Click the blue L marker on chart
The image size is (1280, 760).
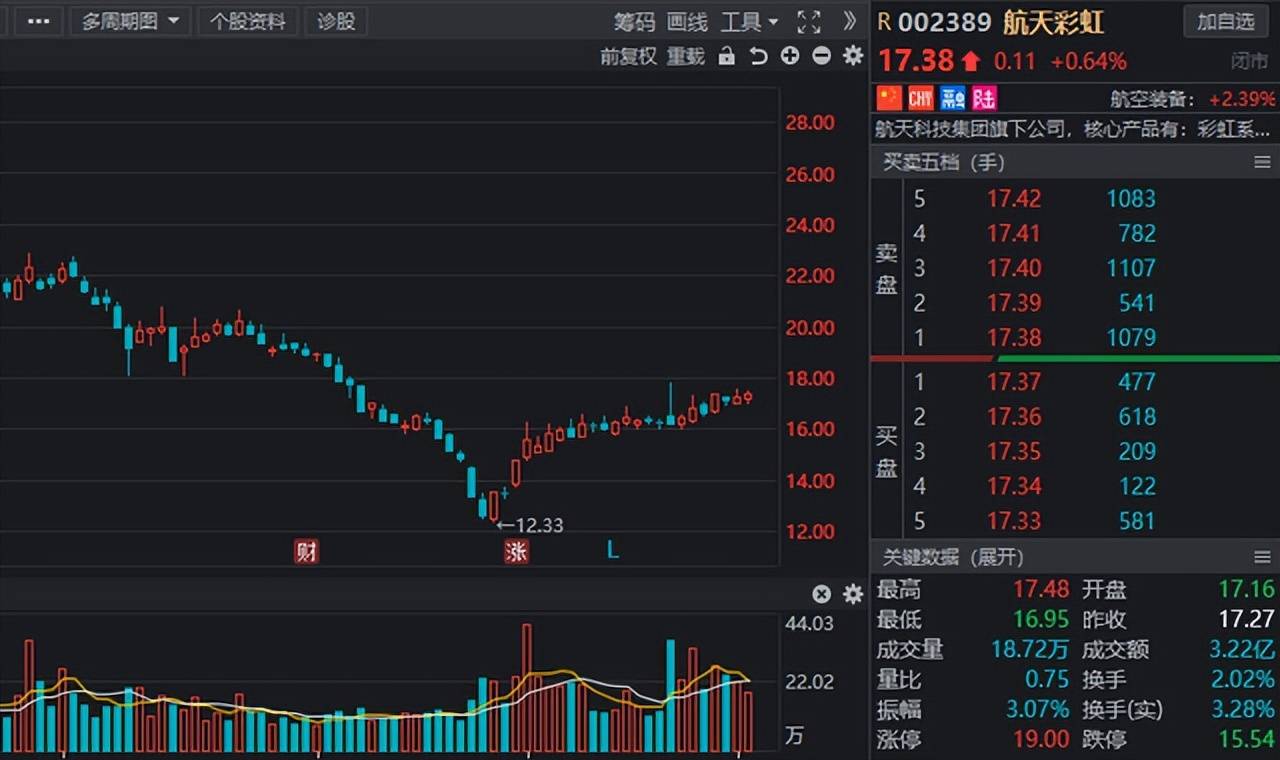[613, 549]
